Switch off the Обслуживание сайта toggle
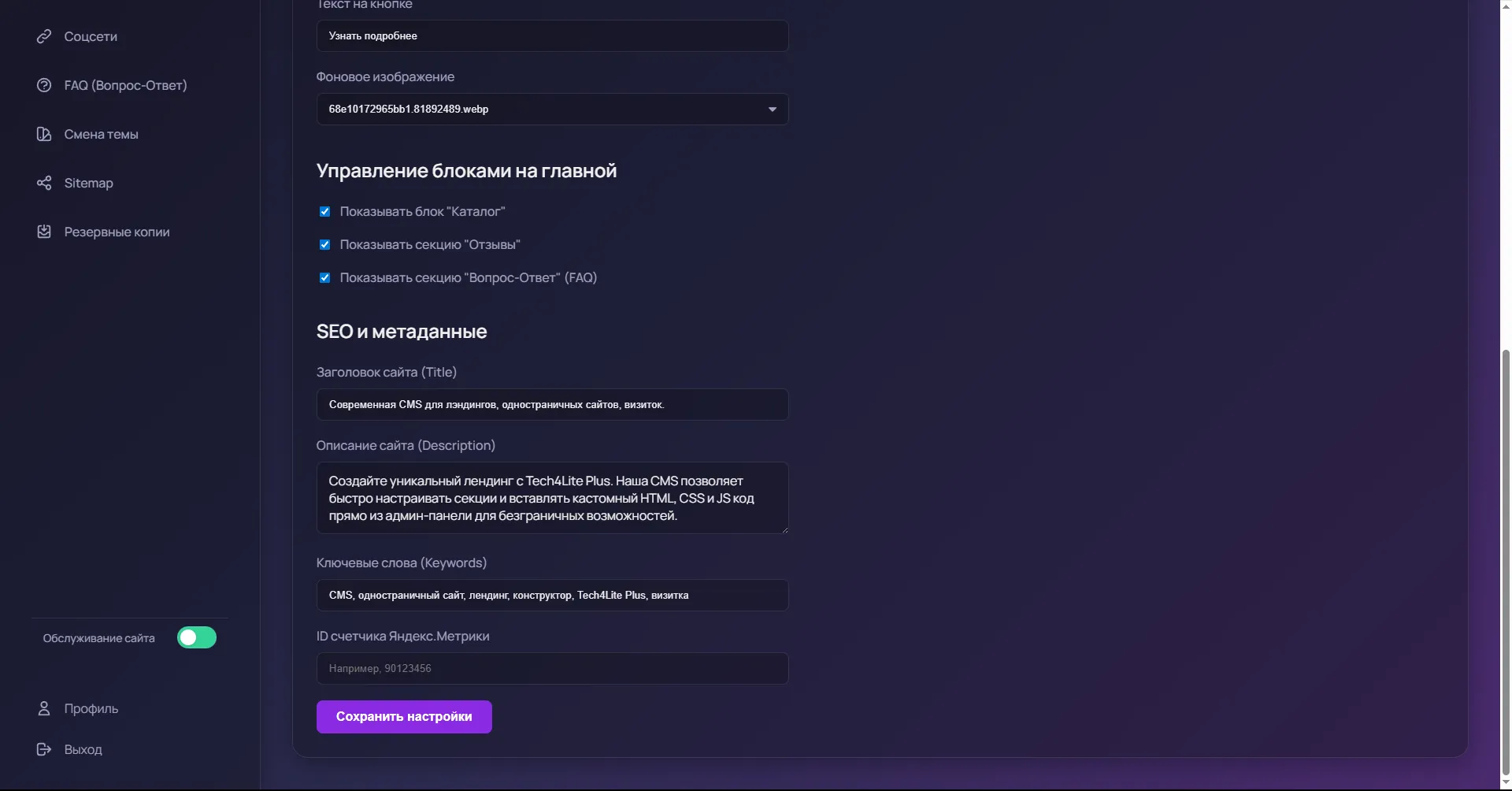The width and height of the screenshot is (1512, 791). pos(197,637)
